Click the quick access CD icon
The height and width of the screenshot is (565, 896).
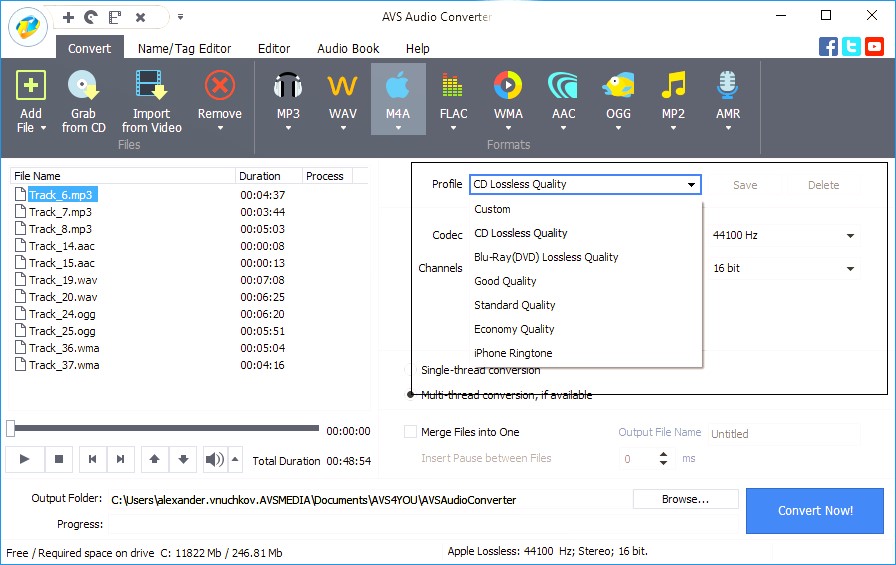(x=91, y=17)
